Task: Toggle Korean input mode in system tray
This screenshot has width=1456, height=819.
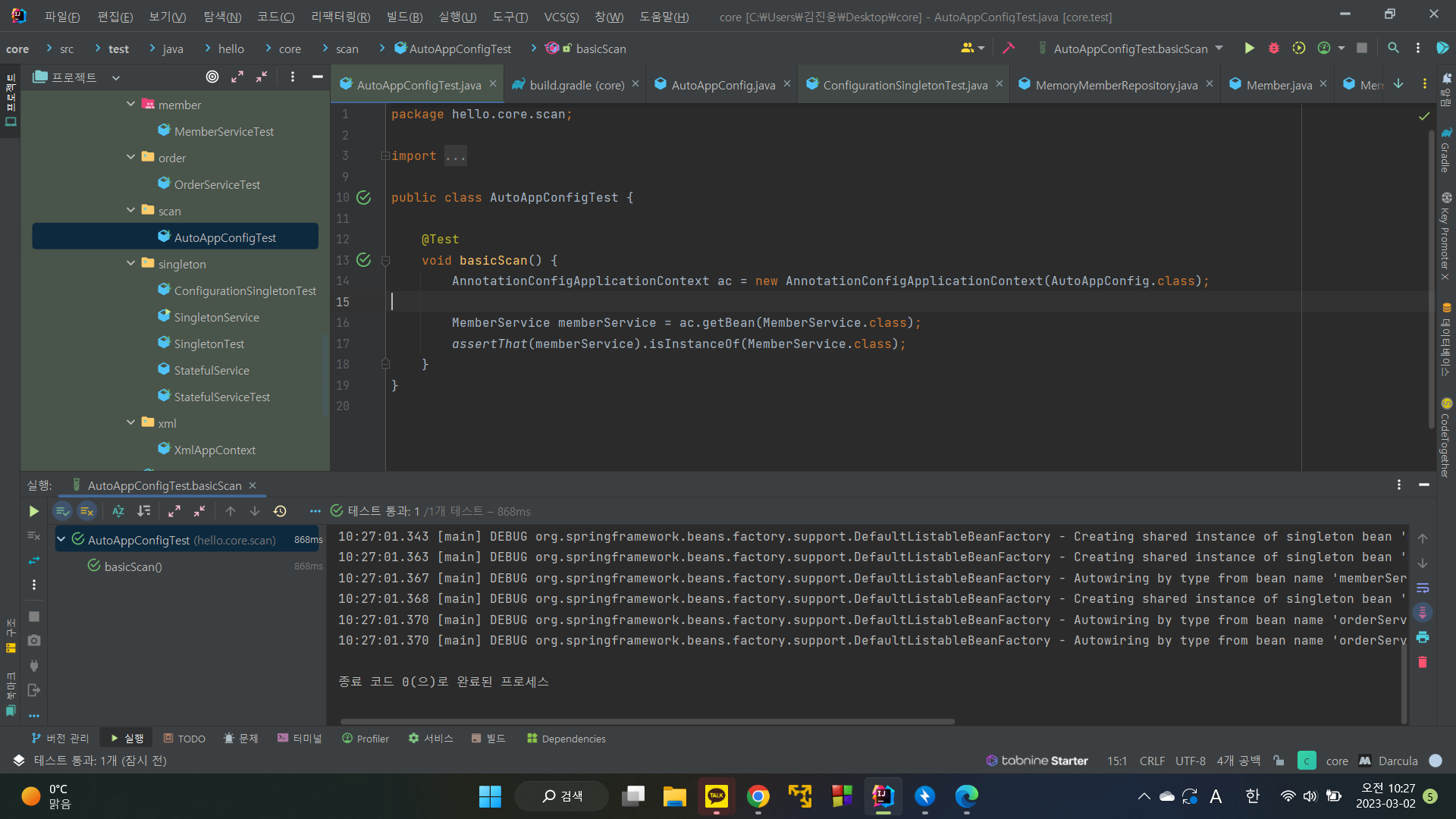Action: [1252, 796]
